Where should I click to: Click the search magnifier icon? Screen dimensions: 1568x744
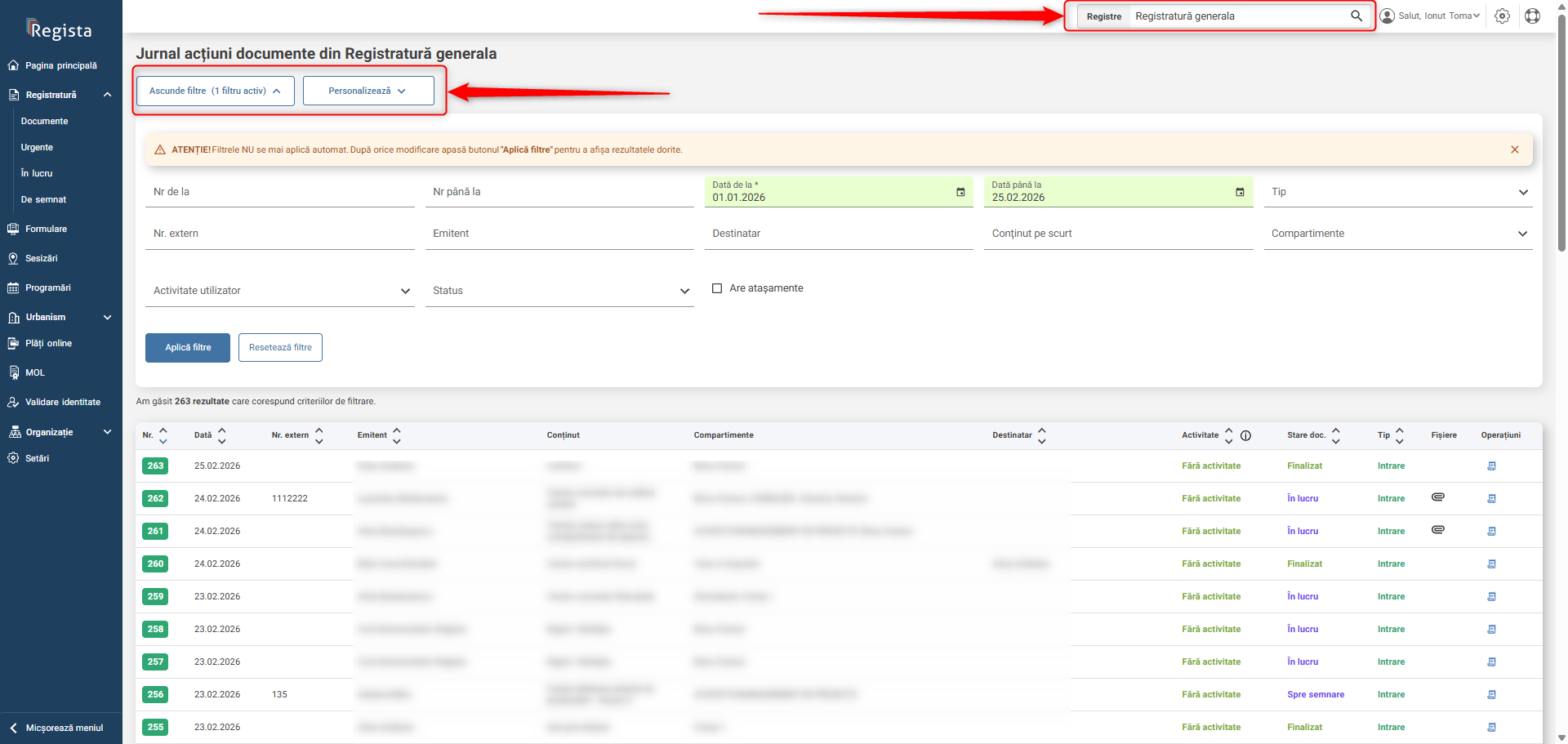1356,16
